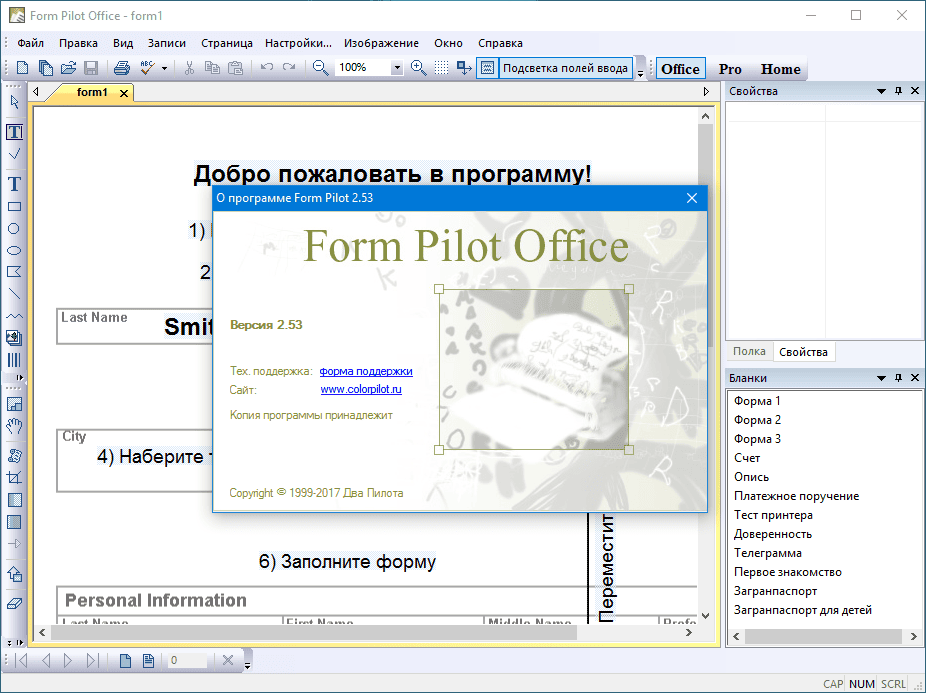Switch to the Полка tab

pyautogui.click(x=749, y=352)
